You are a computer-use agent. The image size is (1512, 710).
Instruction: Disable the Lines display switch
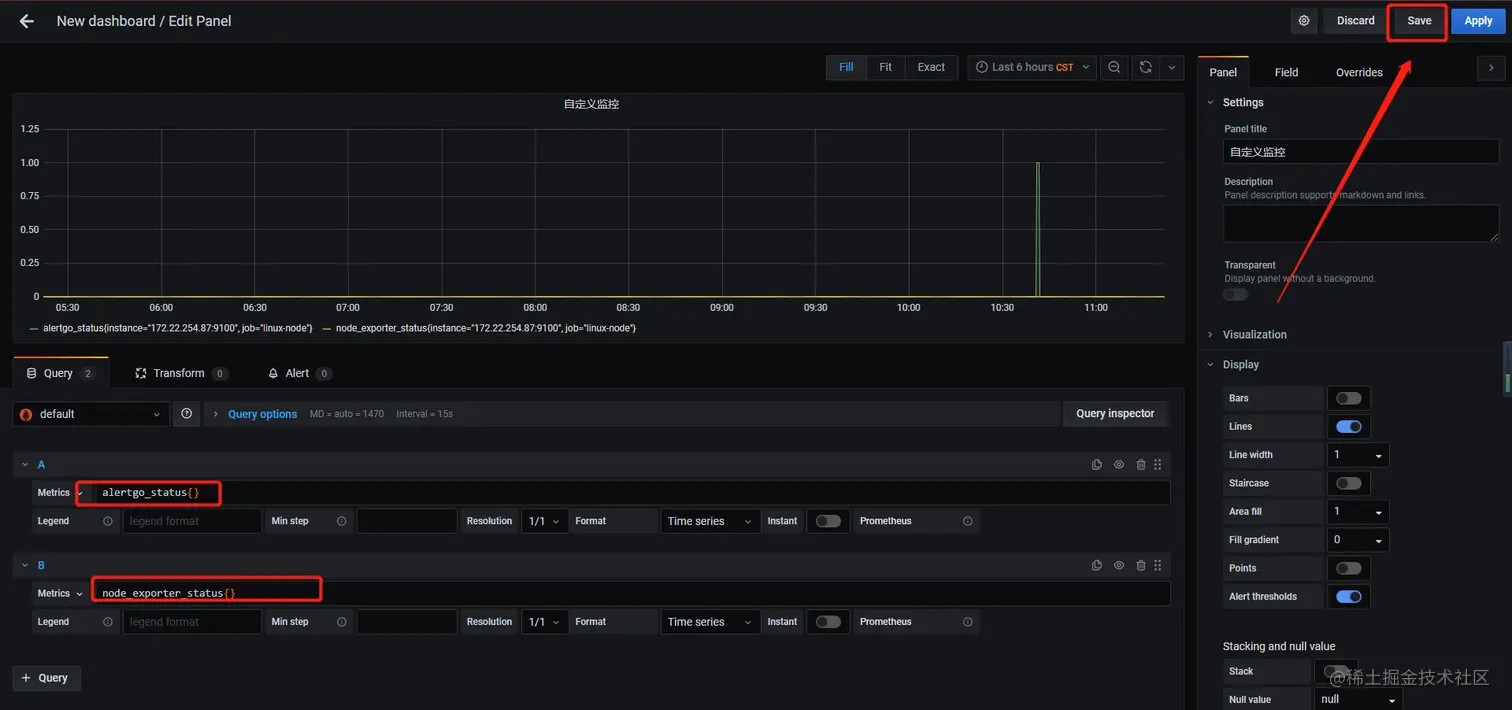point(1349,426)
